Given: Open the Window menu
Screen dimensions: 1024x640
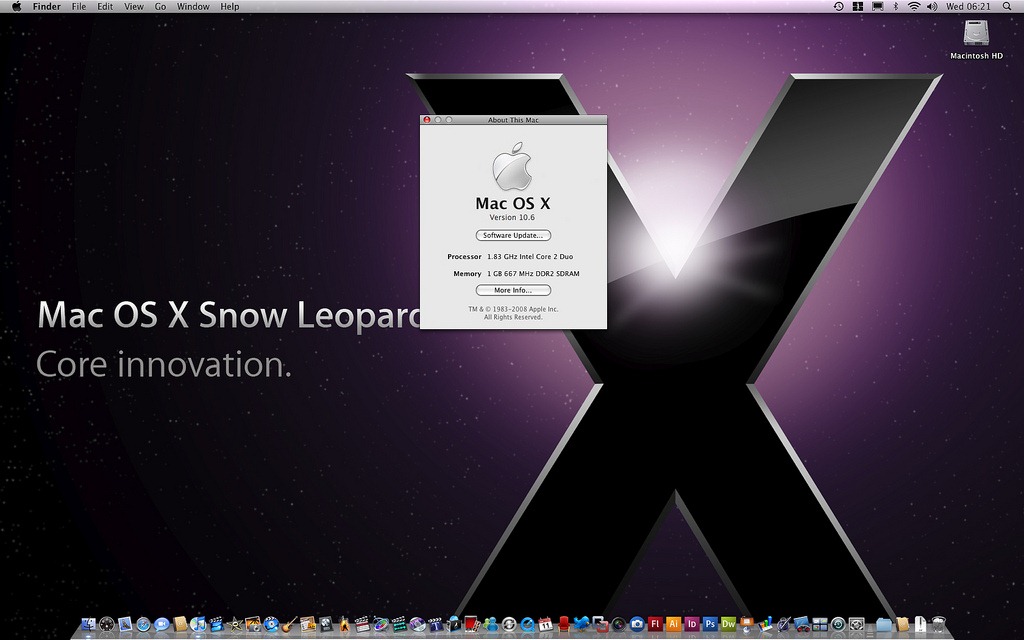Looking at the screenshot, I should [x=193, y=7].
